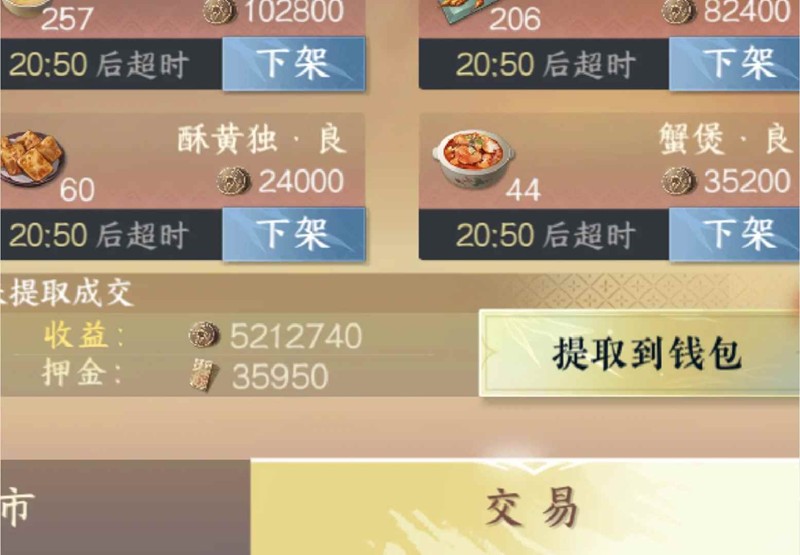The image size is (800, 555).
Task: Click 提取到钱包 button
Action: tap(640, 353)
